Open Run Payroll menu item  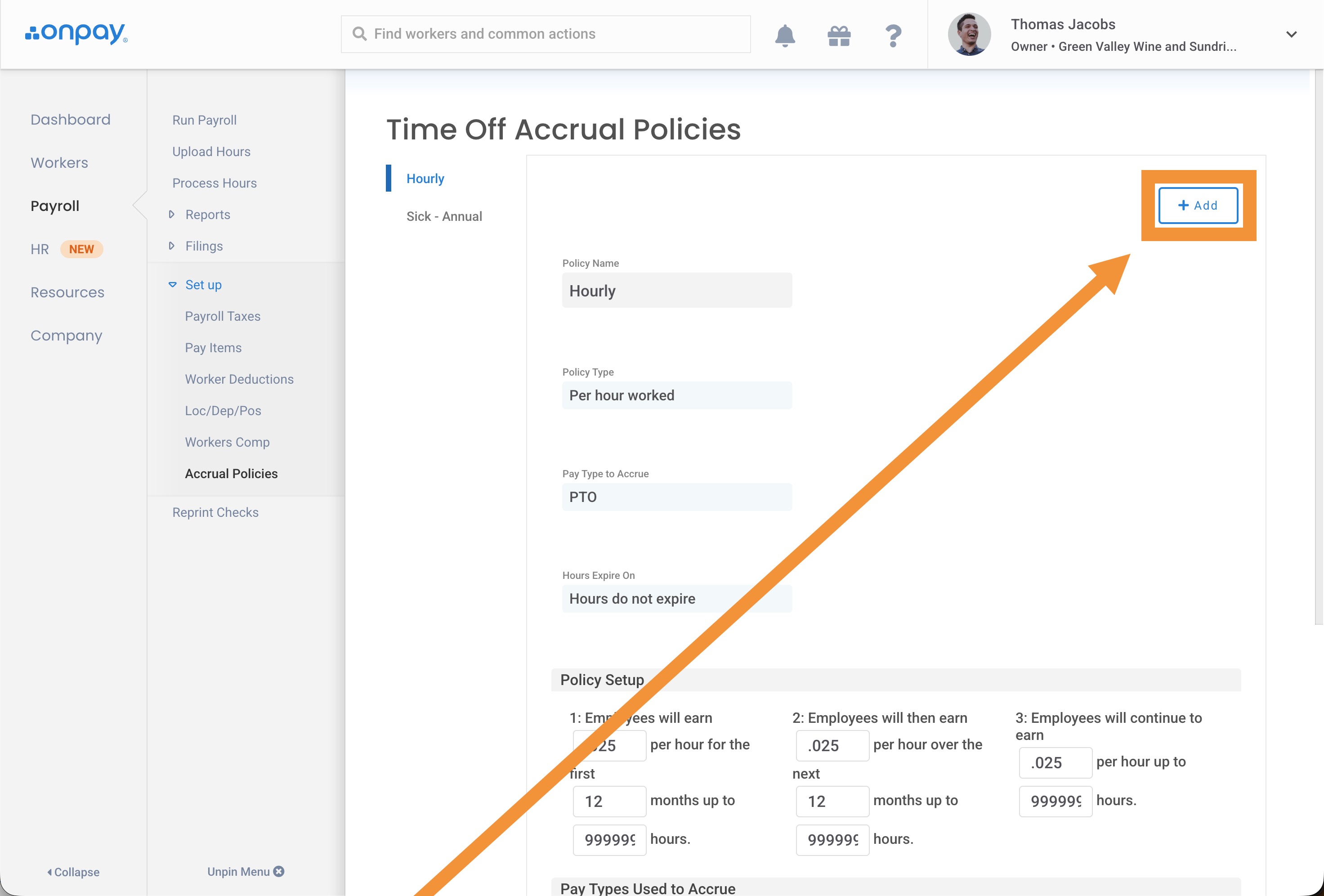(204, 120)
